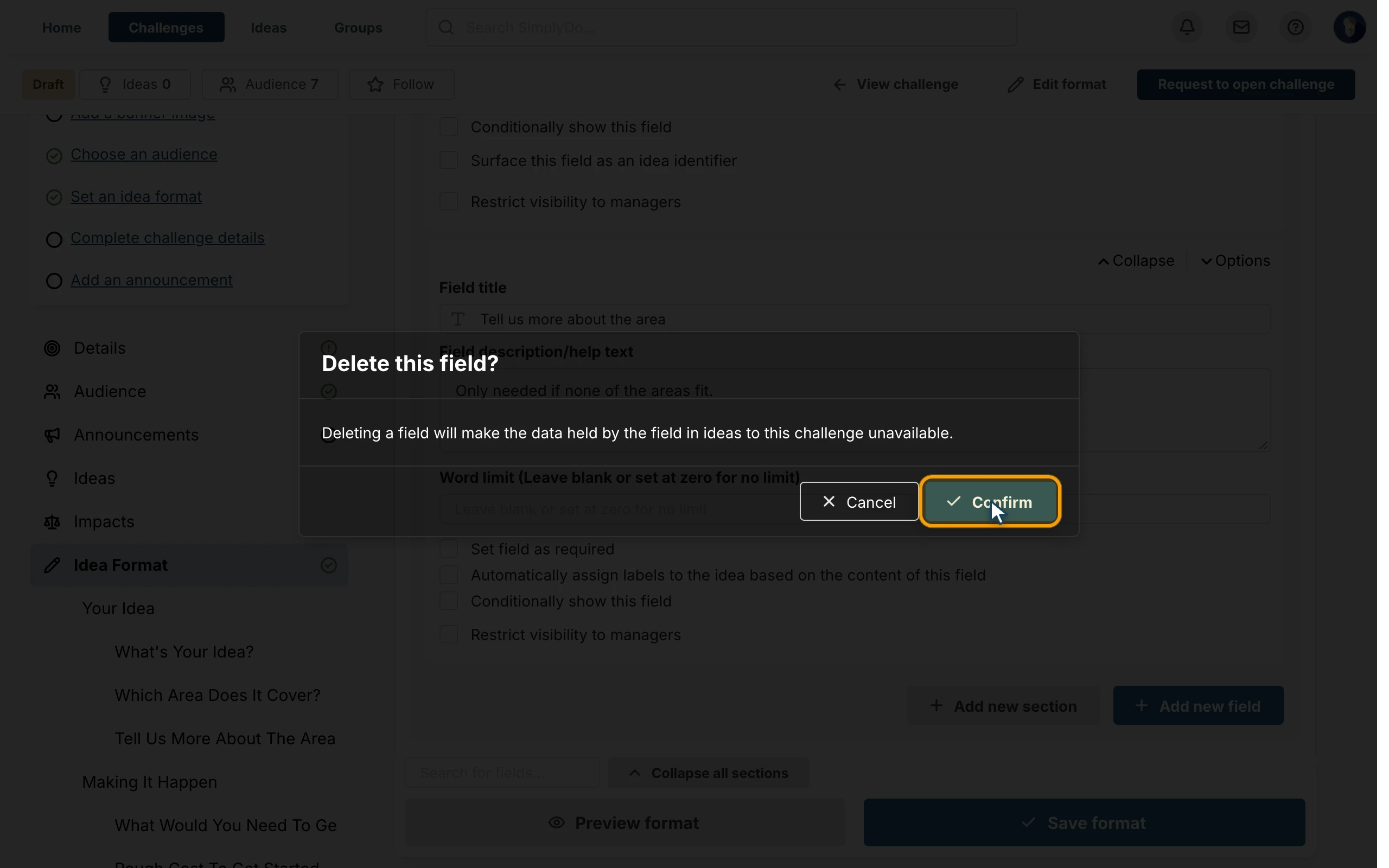Click 'Add new field' button
The width and height of the screenshot is (1389, 868).
[x=1199, y=706]
